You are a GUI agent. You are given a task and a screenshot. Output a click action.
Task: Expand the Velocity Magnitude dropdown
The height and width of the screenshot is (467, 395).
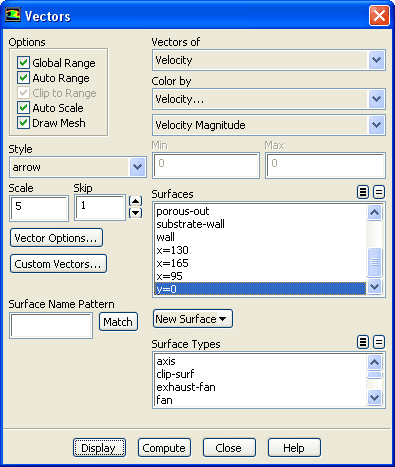[x=269, y=125]
